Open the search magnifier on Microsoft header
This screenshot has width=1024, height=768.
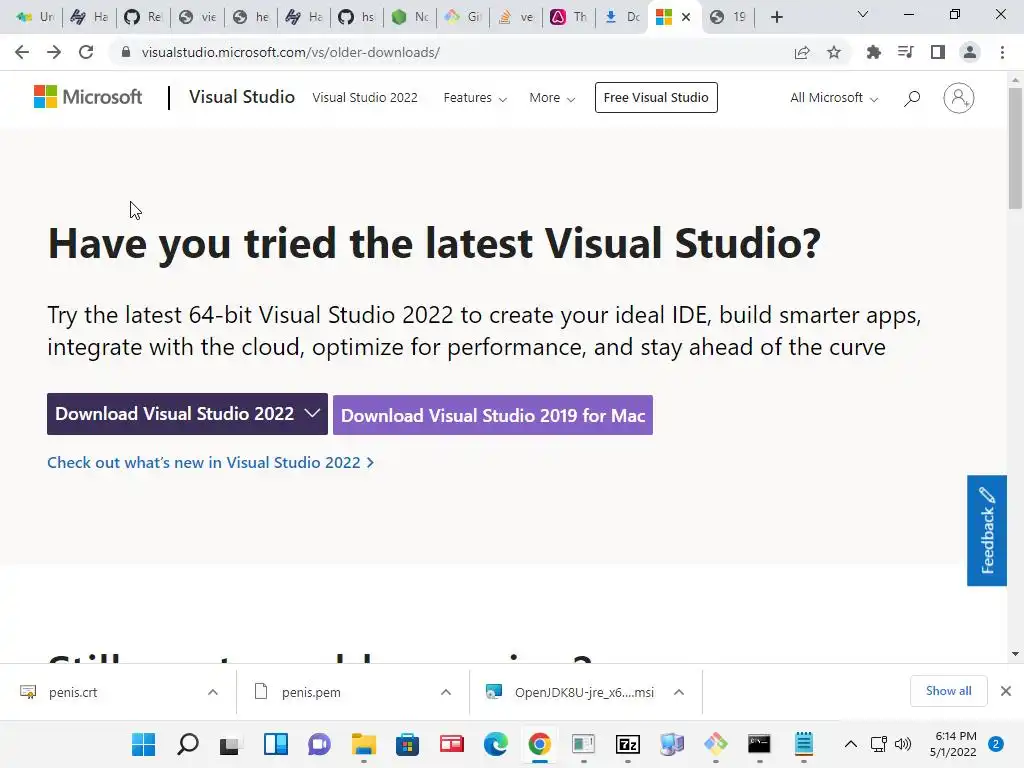click(912, 98)
